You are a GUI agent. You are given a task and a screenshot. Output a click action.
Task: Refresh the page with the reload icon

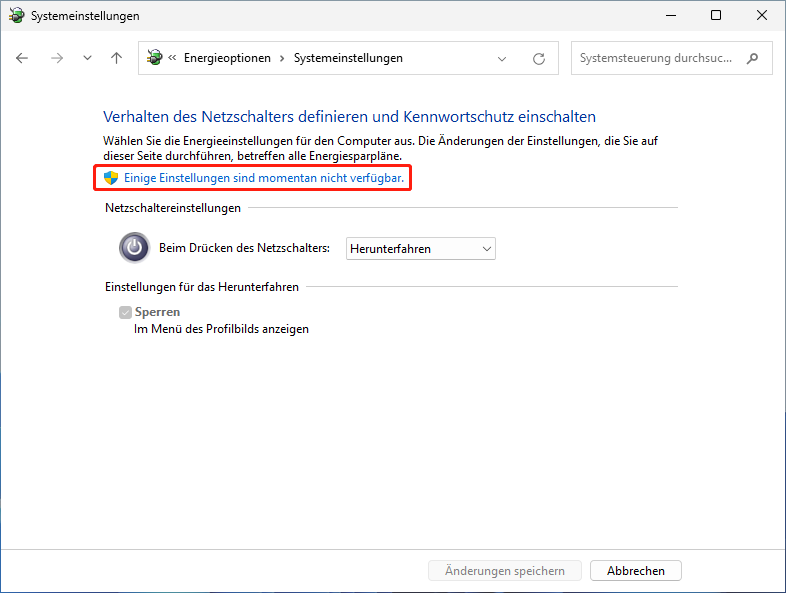[539, 59]
